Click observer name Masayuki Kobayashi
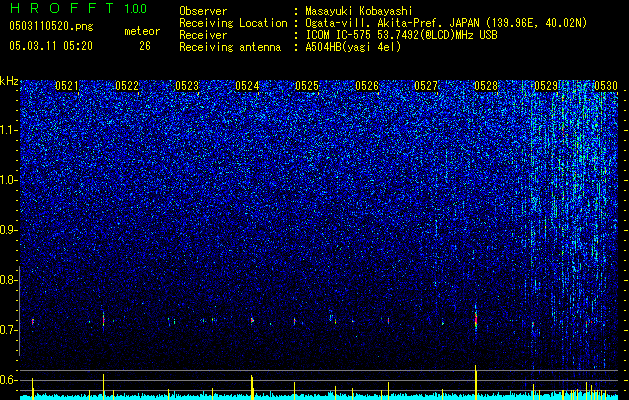The height and width of the screenshot is (400, 629). 358,12
